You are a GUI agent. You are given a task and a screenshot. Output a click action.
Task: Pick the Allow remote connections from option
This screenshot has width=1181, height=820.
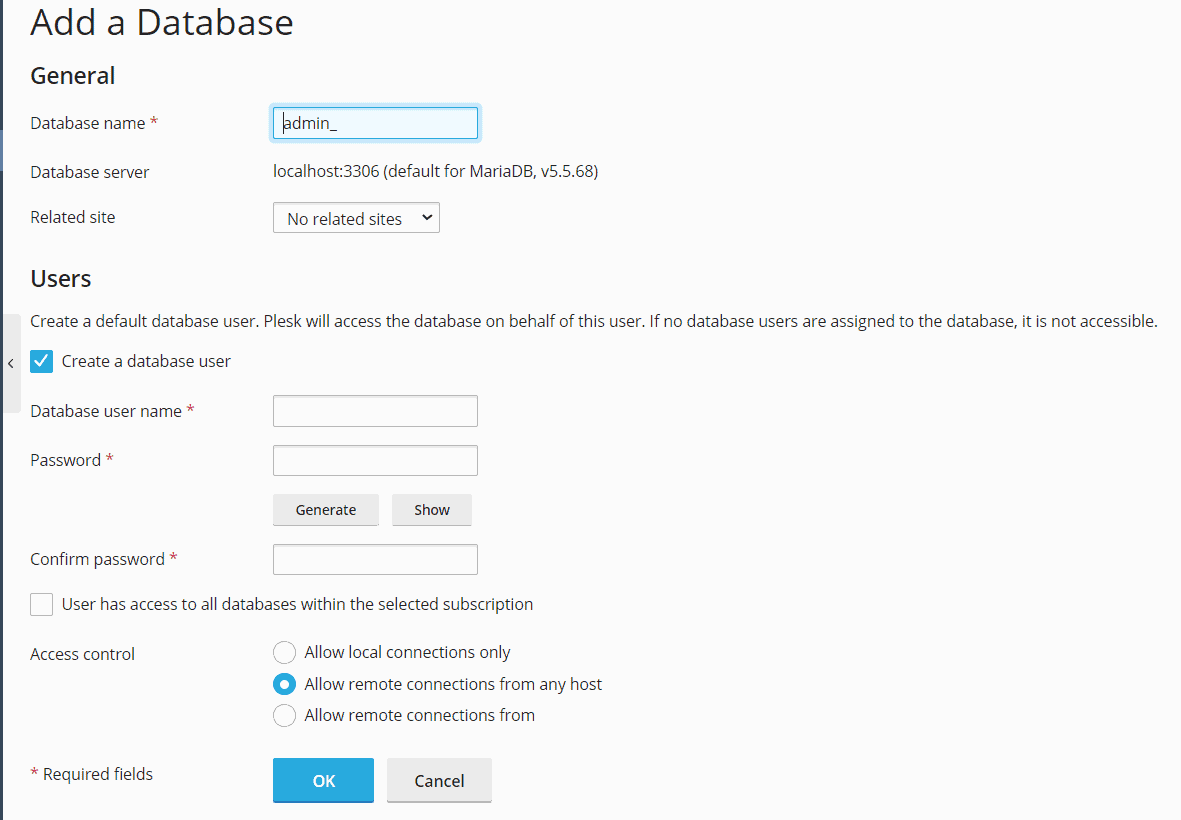(285, 715)
